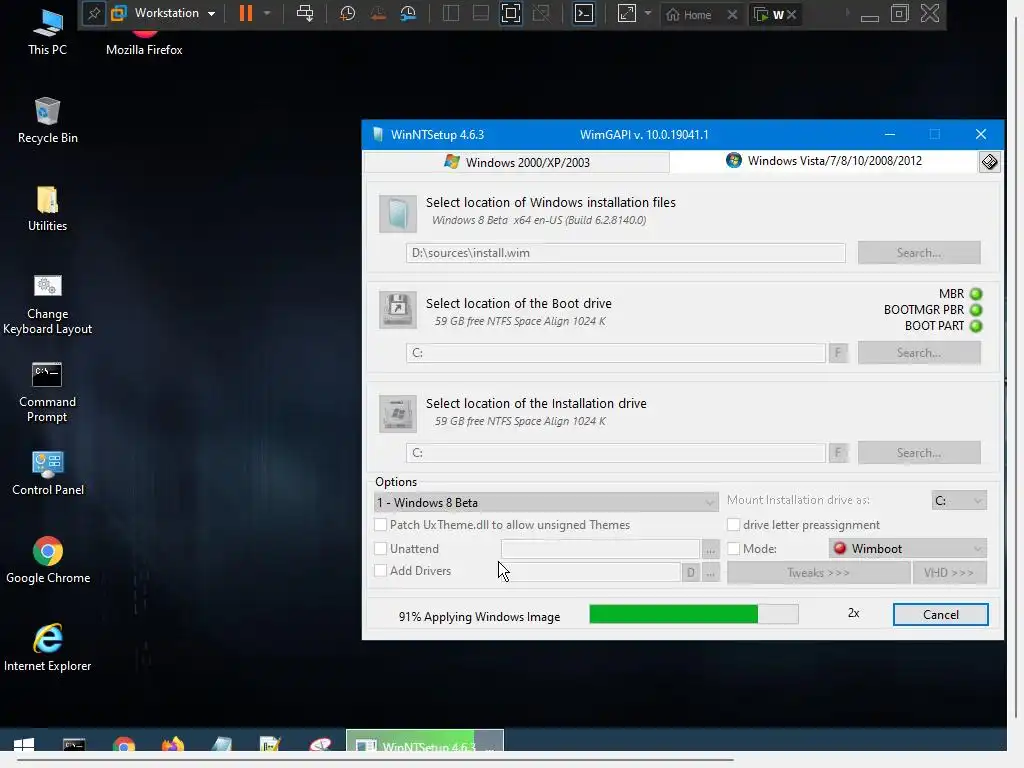Switch to the Home tab in VMware
The height and width of the screenshot is (768, 1024).
(689, 14)
